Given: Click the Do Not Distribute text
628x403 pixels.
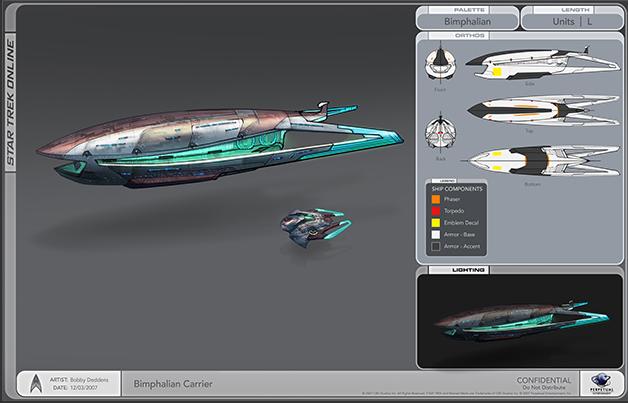Looking at the screenshot, I should pyautogui.click(x=546, y=388).
